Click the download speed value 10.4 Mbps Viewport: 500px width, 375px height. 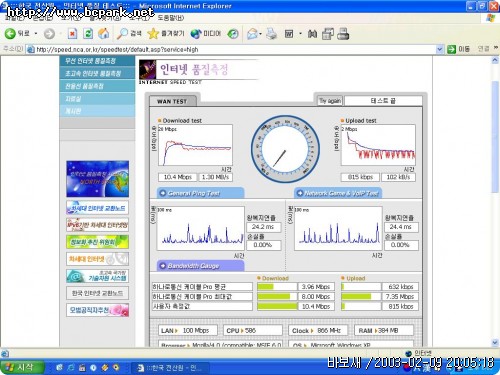178,177
